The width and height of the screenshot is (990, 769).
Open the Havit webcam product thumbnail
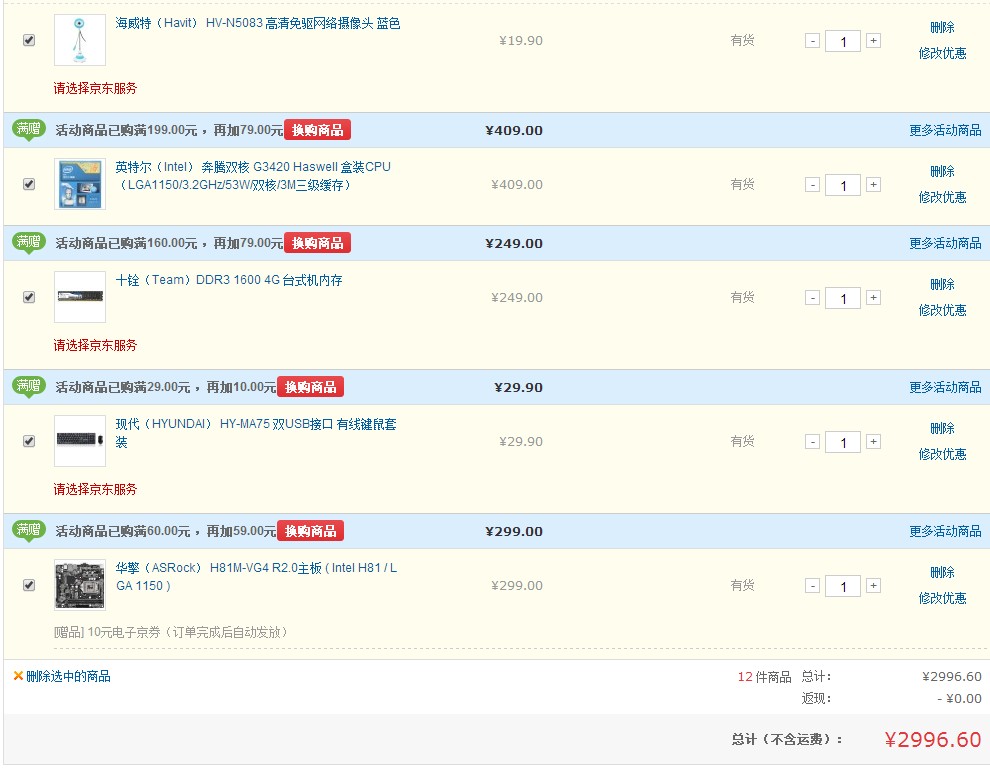80,40
